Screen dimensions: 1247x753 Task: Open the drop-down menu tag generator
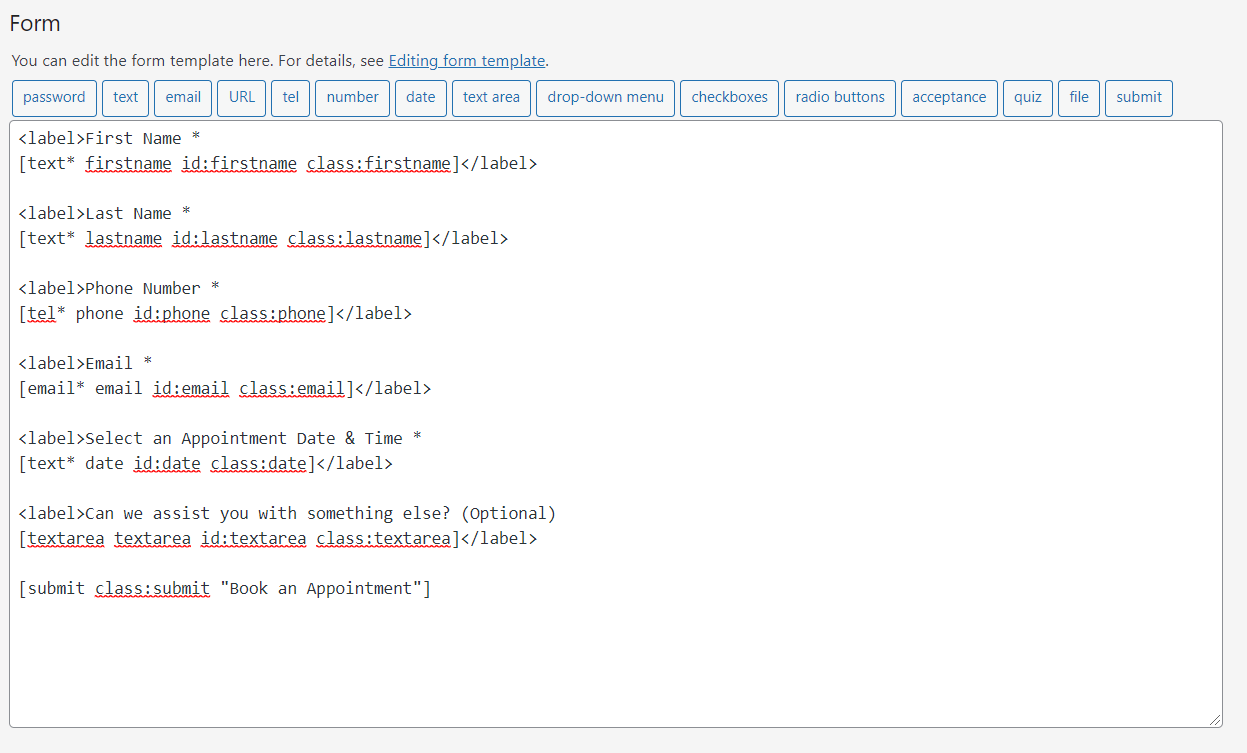point(605,98)
